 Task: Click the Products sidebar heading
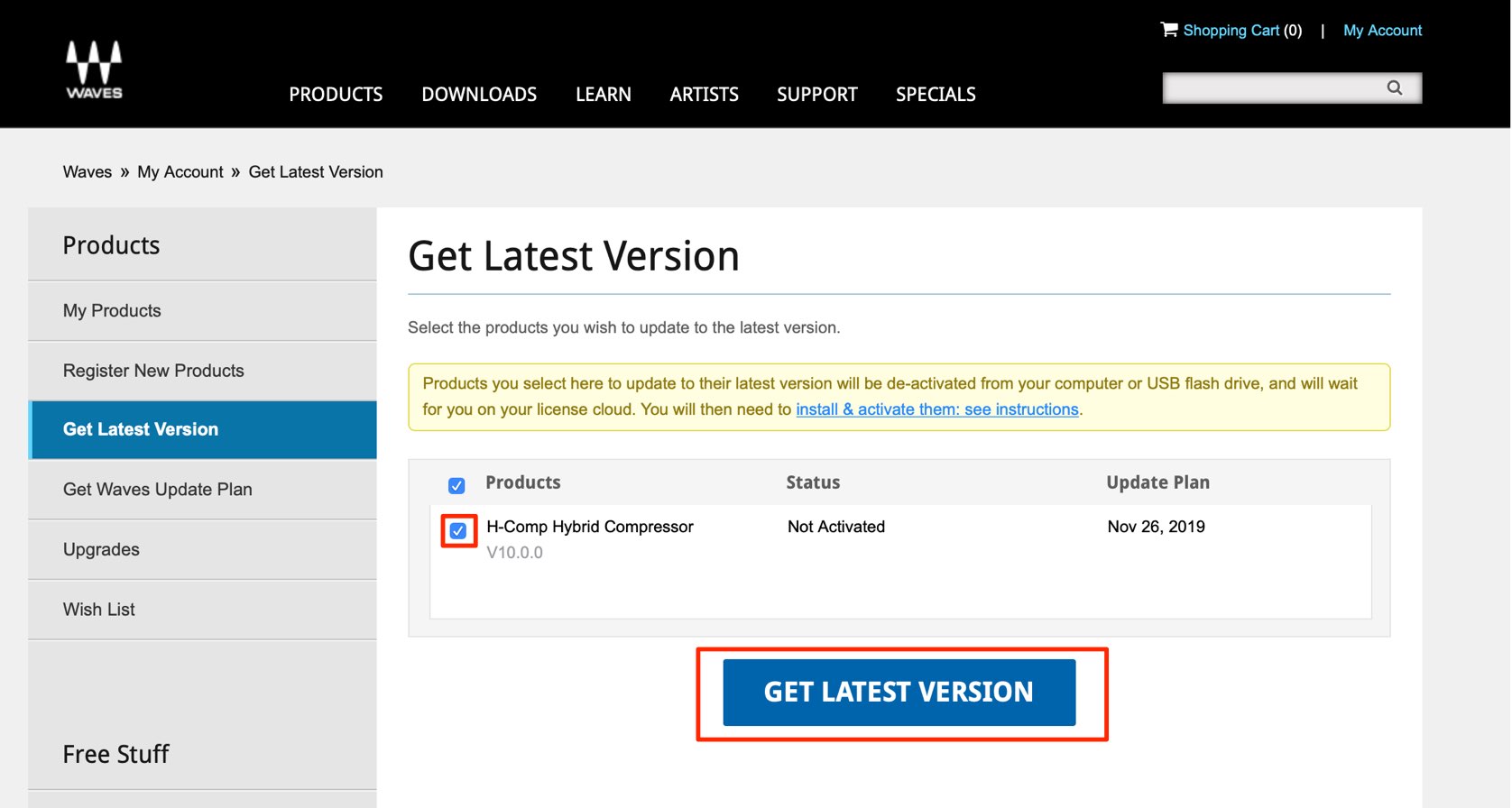[111, 245]
